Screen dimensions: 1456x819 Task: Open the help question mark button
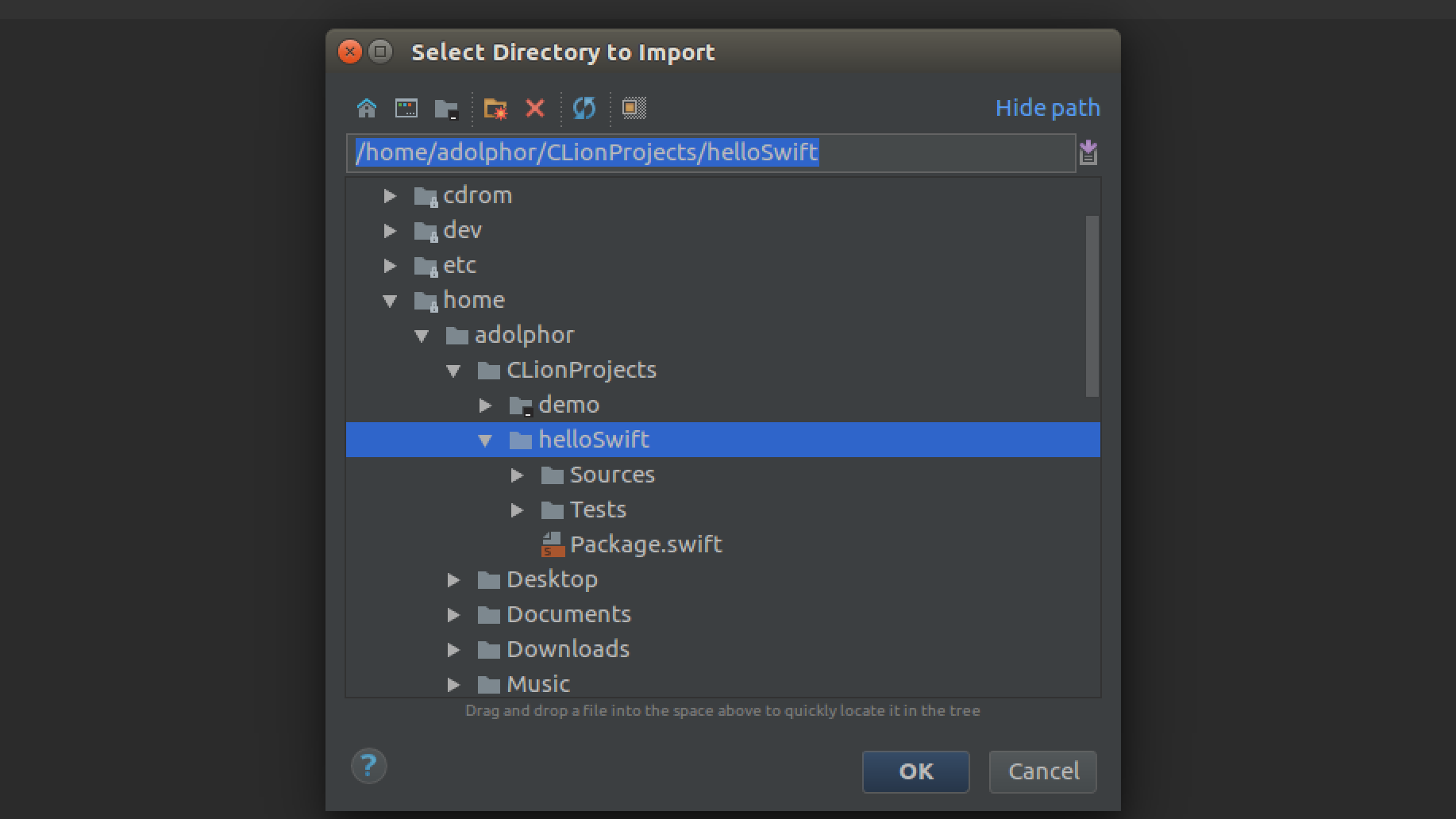pos(368,766)
